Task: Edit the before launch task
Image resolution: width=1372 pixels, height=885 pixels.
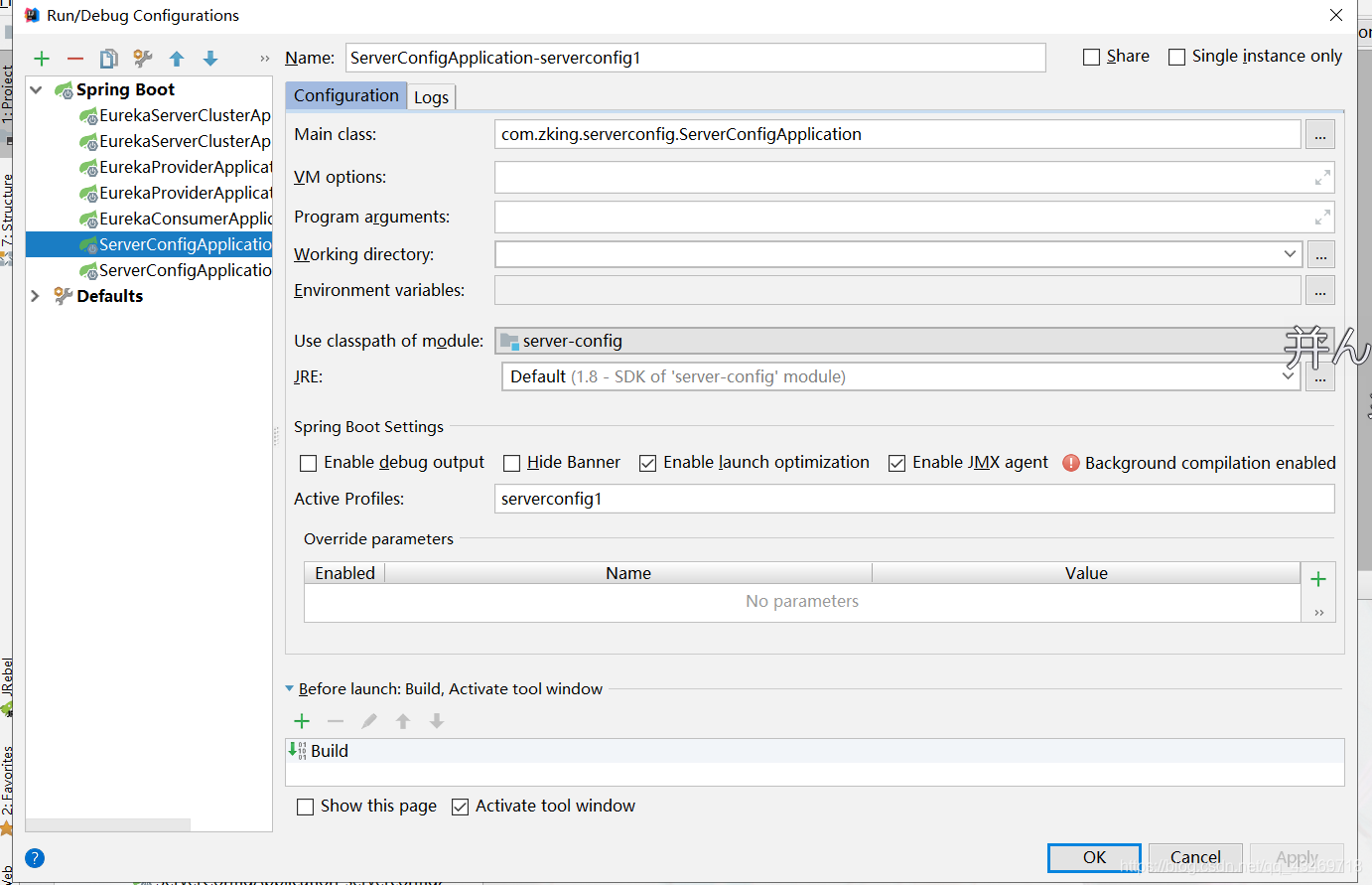Action: 369,721
